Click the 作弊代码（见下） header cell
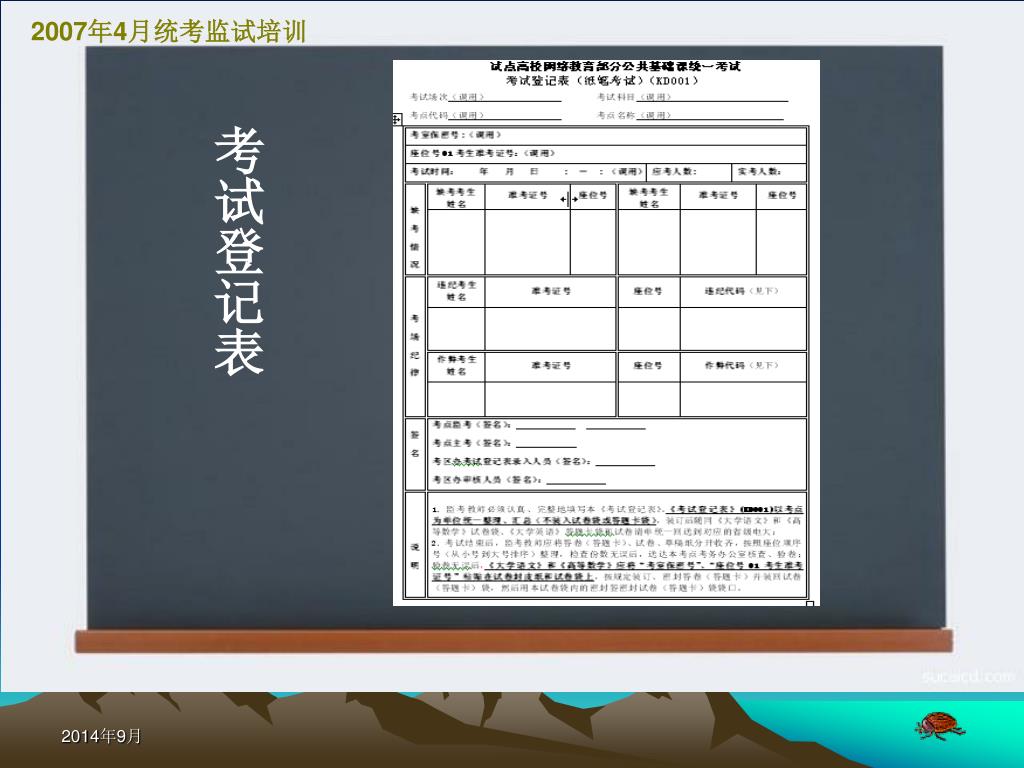Image resolution: width=1024 pixels, height=768 pixels. (x=743, y=366)
